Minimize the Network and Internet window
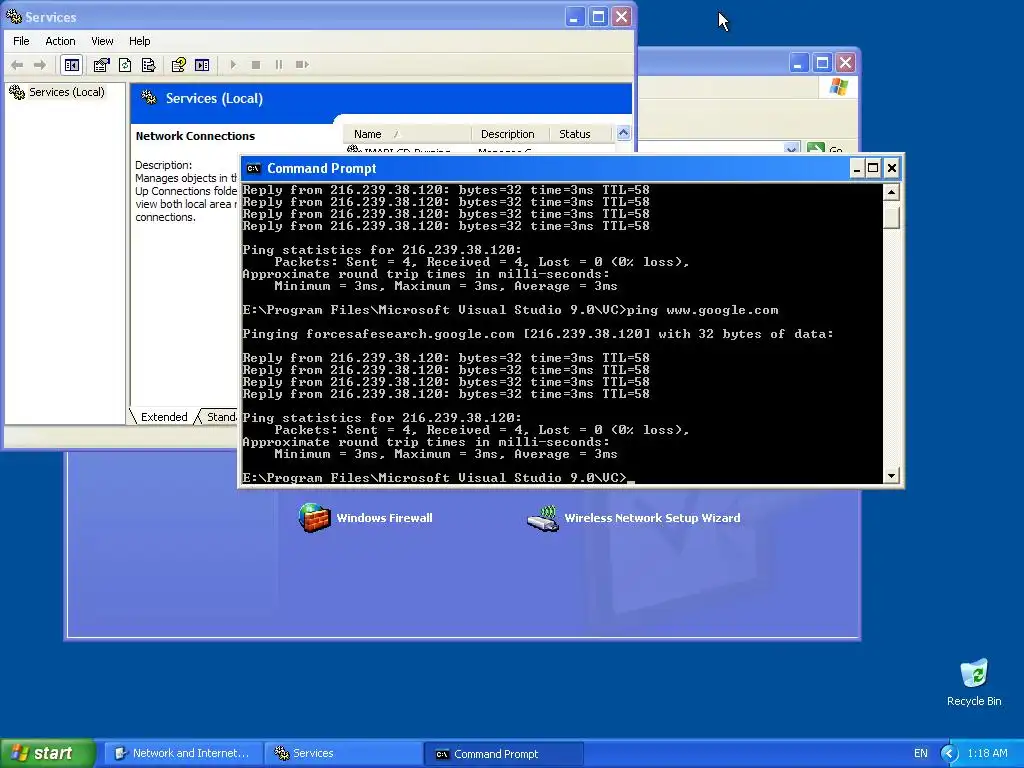 point(798,63)
